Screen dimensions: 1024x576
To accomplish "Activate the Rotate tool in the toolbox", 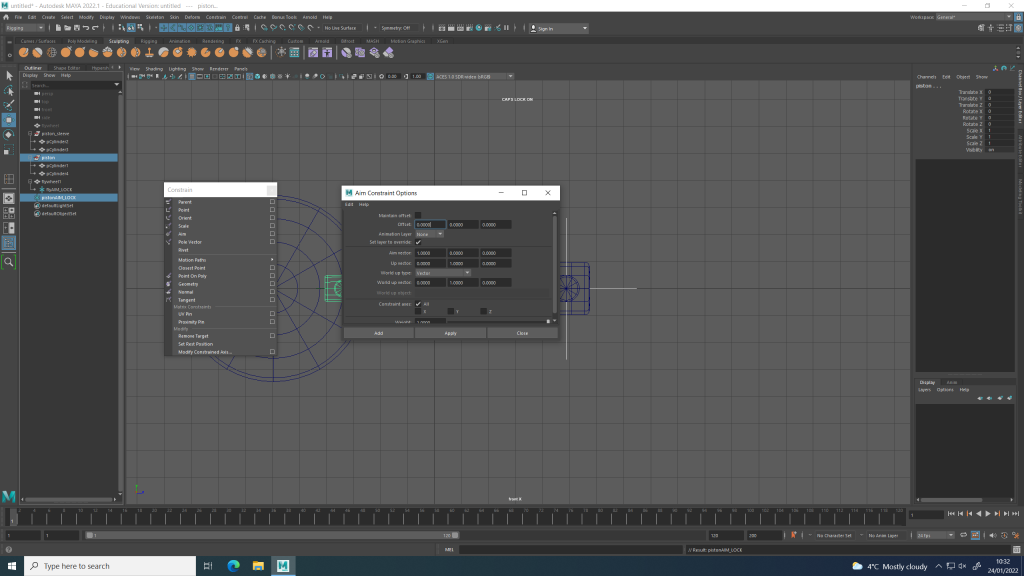I will point(8,135).
